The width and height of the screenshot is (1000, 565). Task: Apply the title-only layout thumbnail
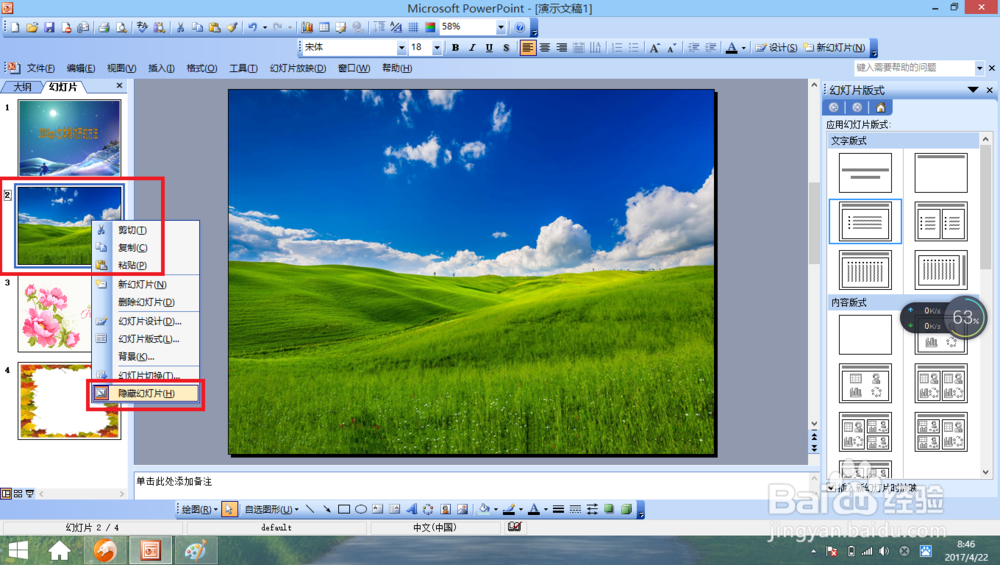click(x=941, y=173)
